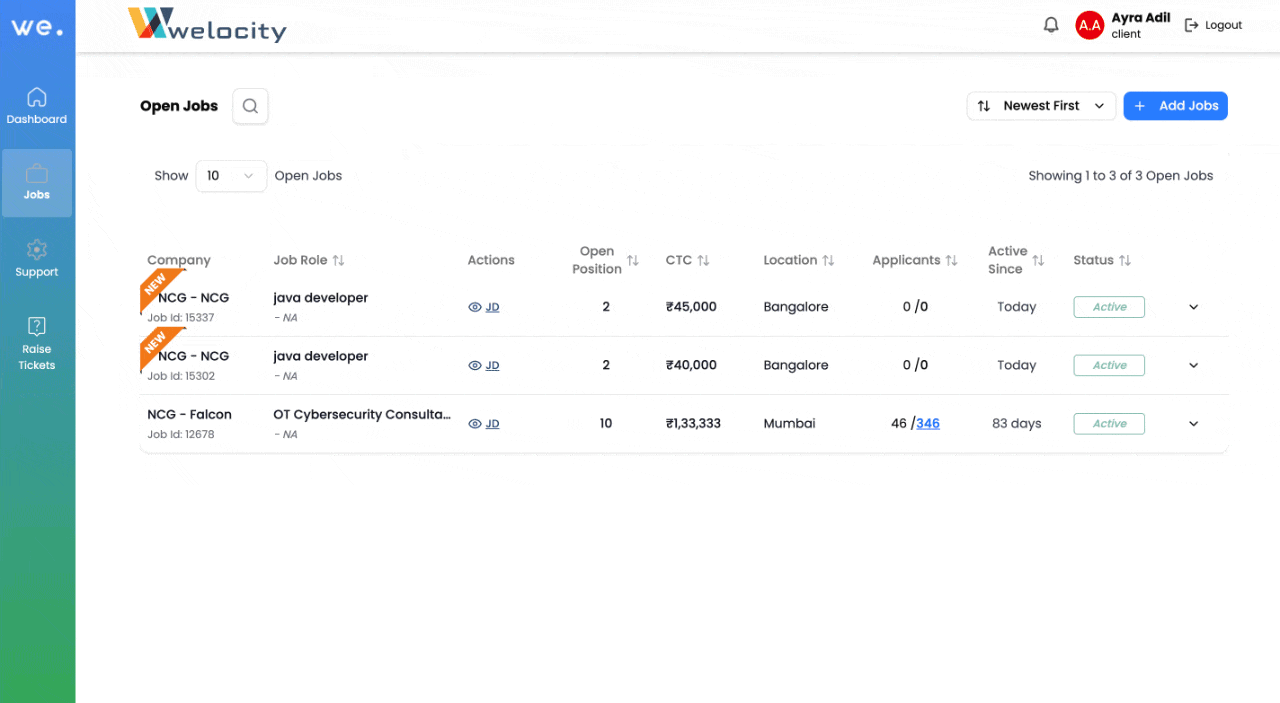Viewport: 1280px width, 703px height.
Task: View JD eye icon for Job 15302
Action: click(475, 365)
